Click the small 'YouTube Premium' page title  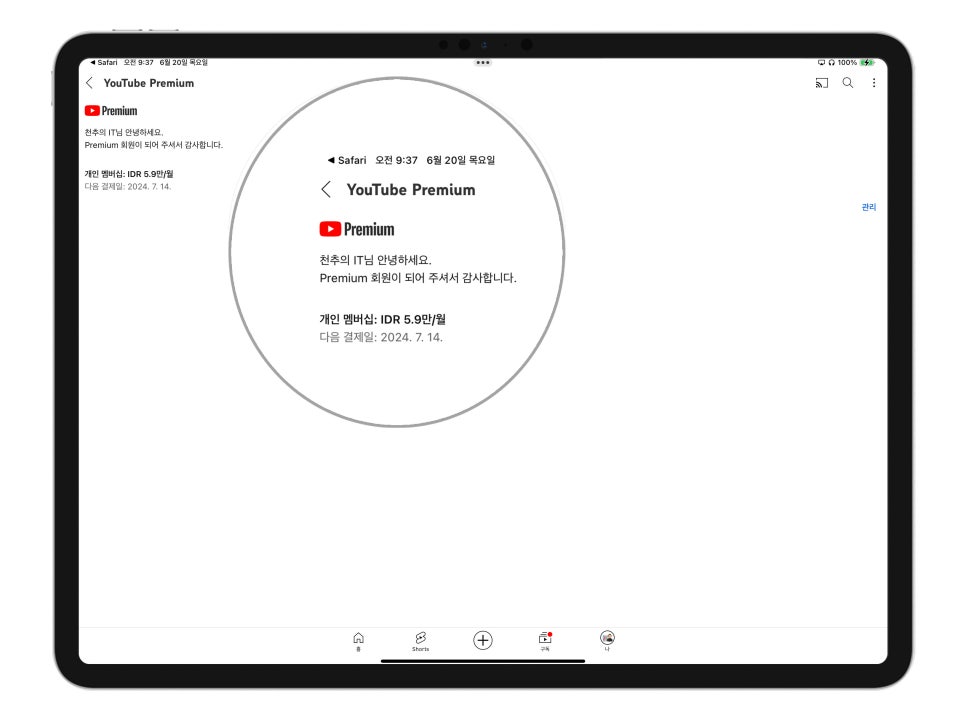[148, 83]
